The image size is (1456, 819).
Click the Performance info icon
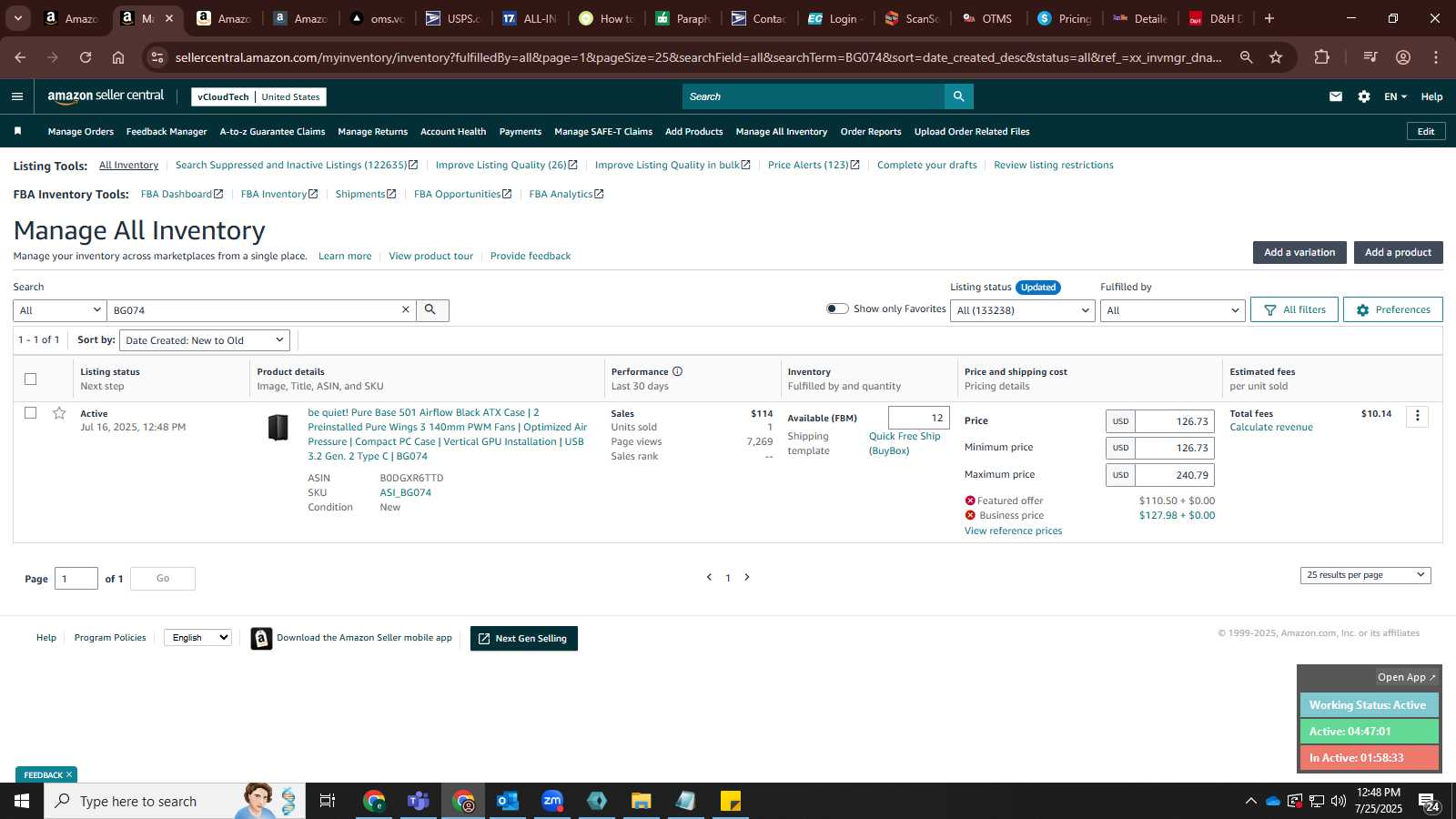(677, 371)
